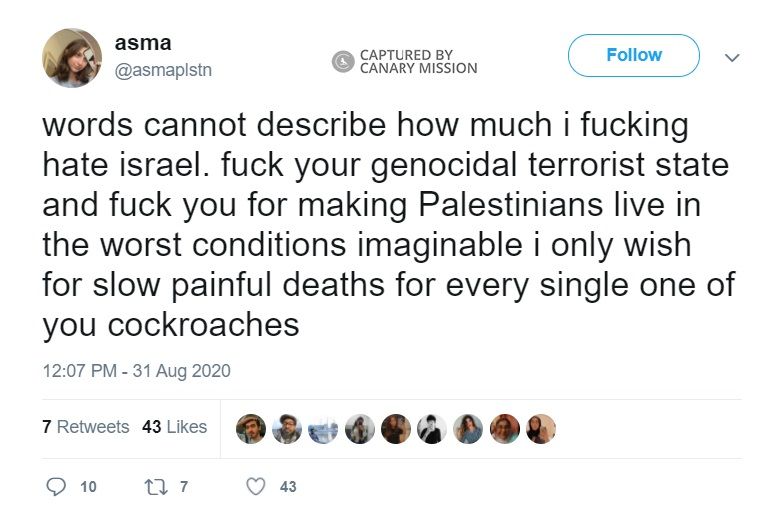Open the second liker's avatar

tap(287, 429)
